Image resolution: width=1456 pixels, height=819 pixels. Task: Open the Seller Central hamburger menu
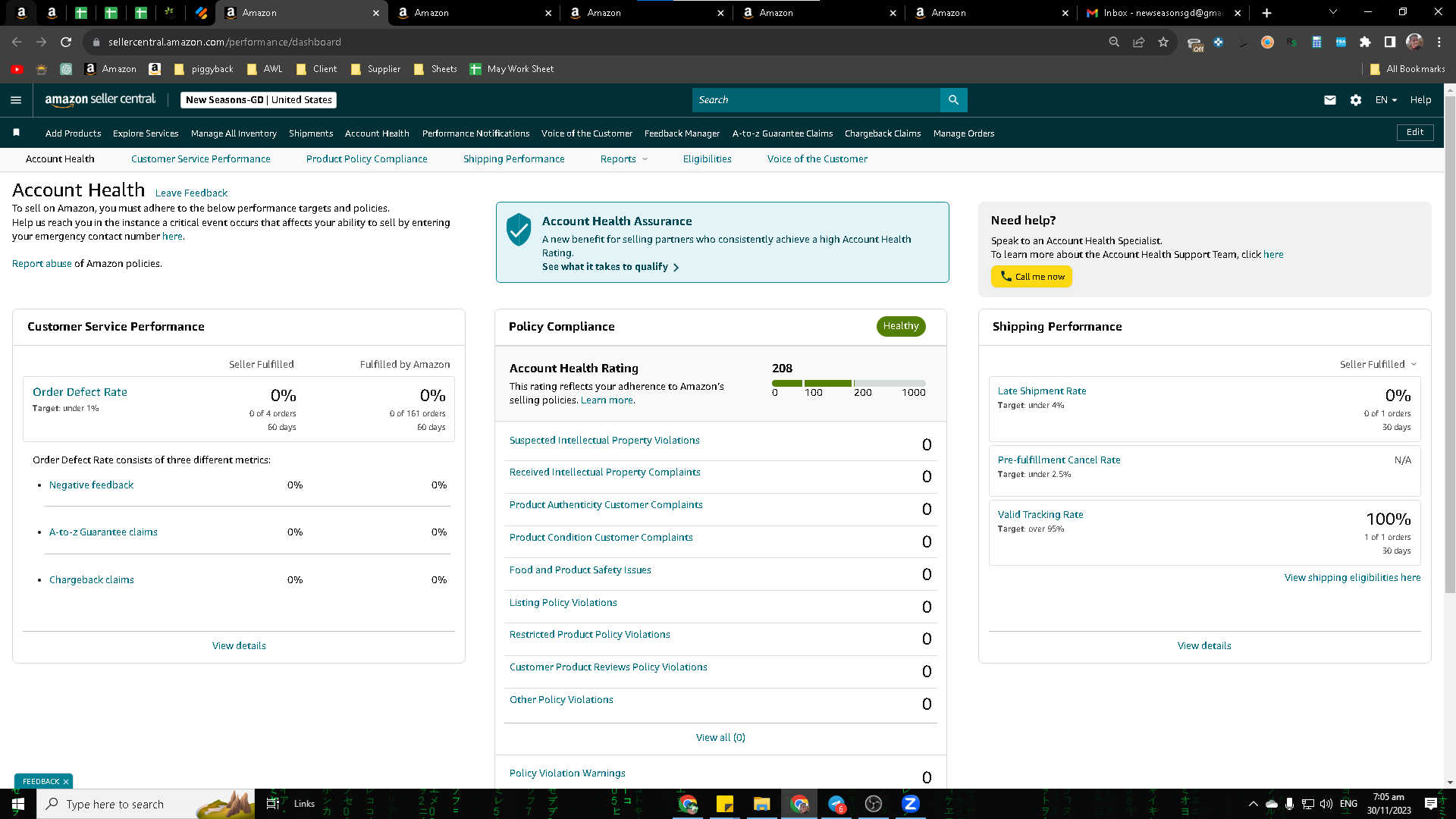click(16, 100)
